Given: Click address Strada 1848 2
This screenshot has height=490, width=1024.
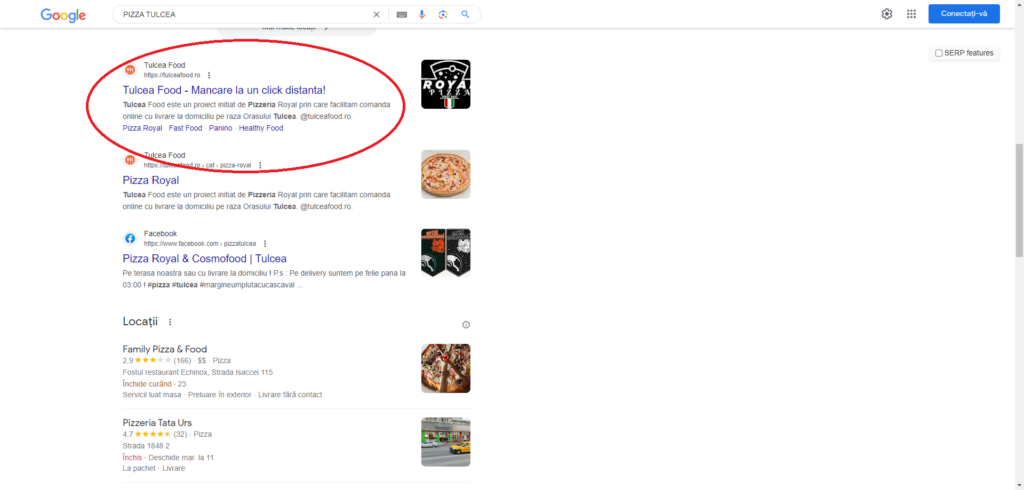Looking at the screenshot, I should (x=146, y=446).
